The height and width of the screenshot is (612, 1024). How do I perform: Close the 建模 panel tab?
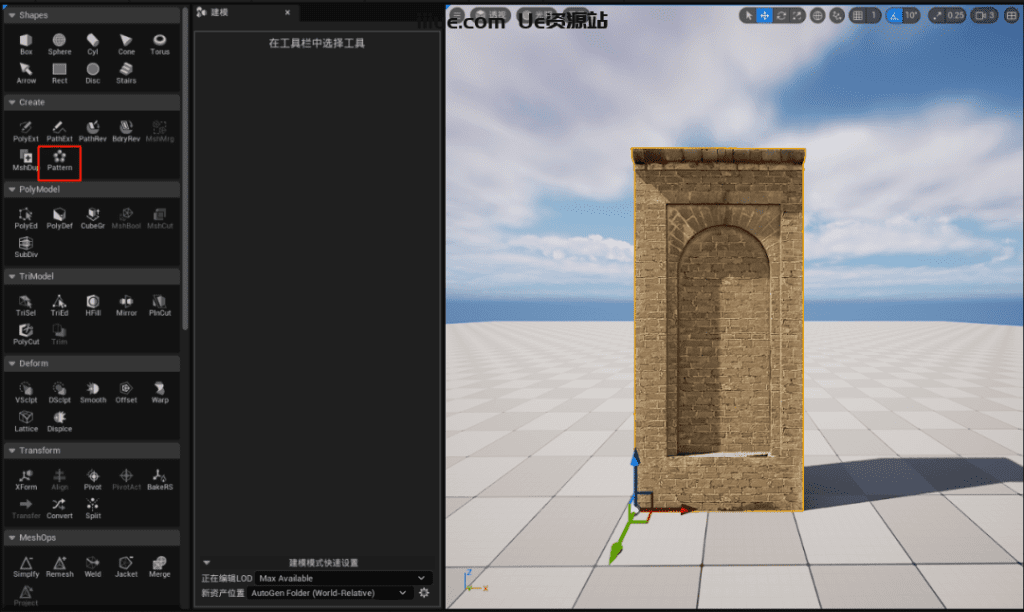coord(288,13)
